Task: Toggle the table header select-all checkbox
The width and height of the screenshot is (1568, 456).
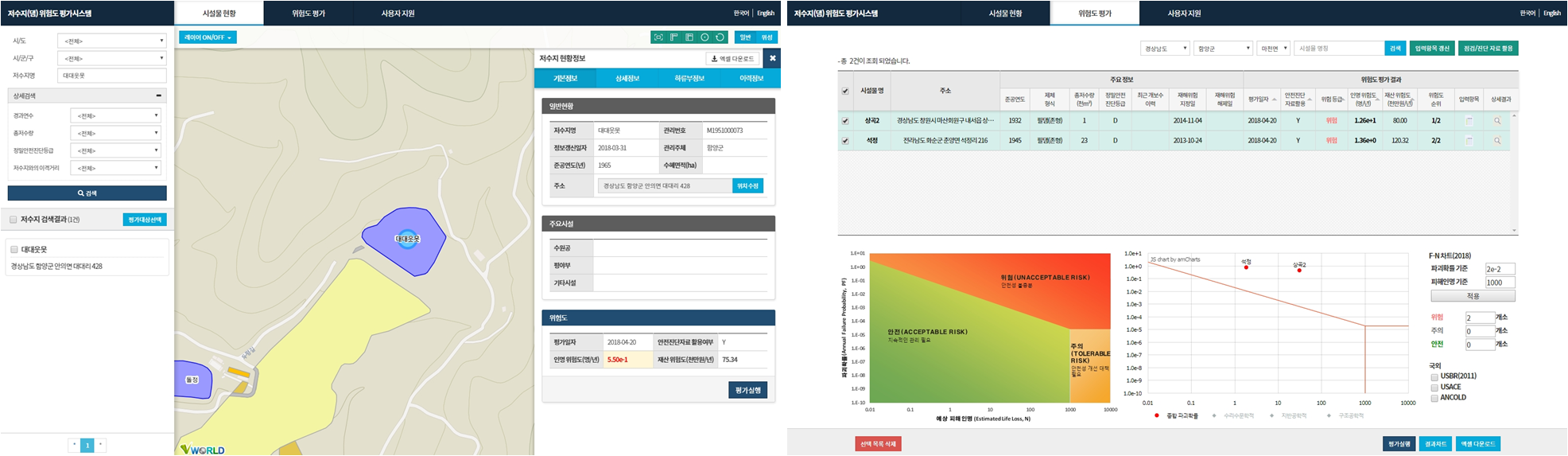Action: (845, 91)
